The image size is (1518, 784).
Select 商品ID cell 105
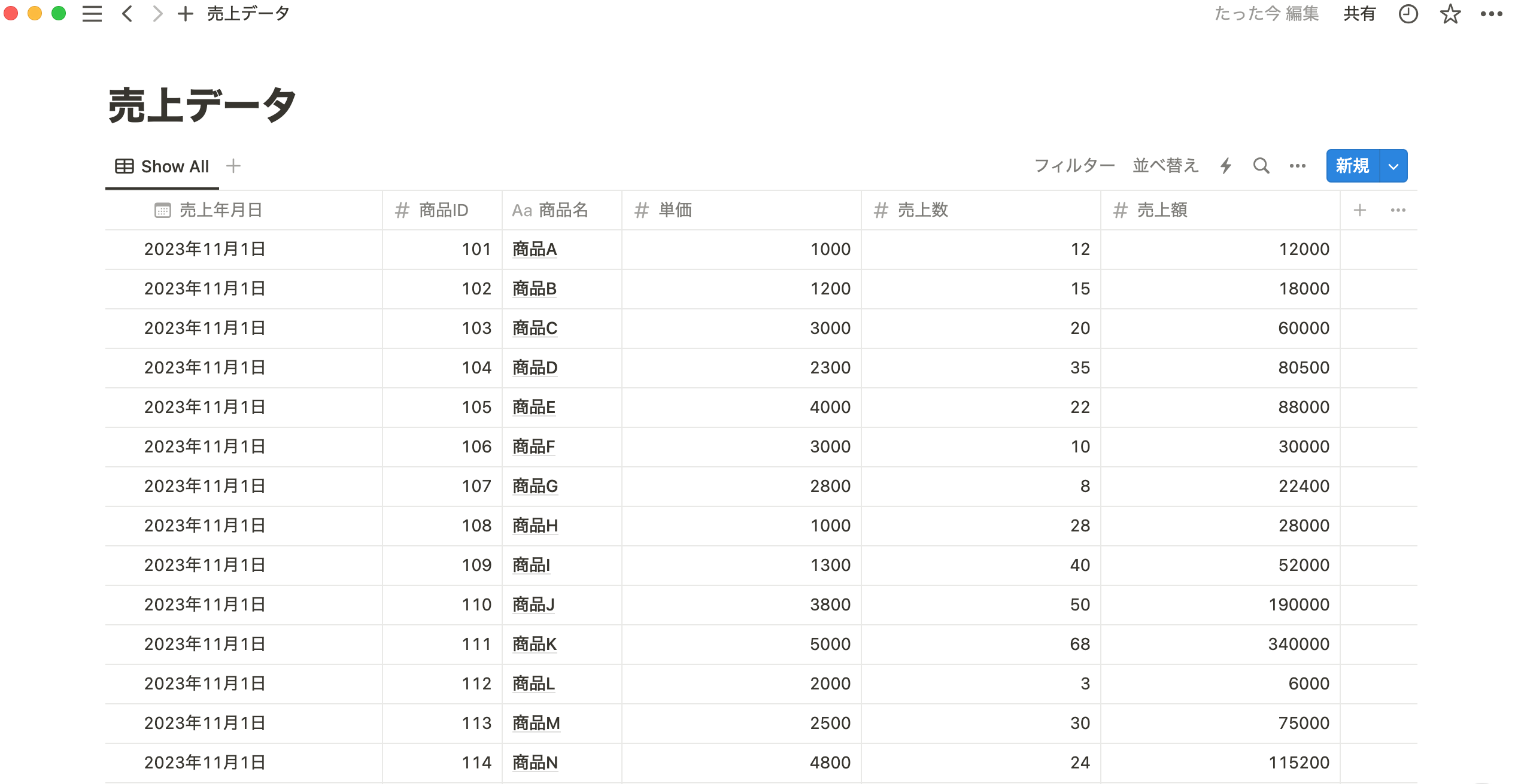(442, 407)
